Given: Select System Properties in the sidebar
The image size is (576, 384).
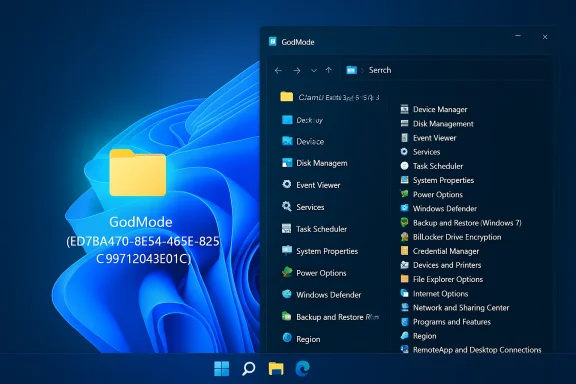Looking at the screenshot, I should pyautogui.click(x=320, y=251).
